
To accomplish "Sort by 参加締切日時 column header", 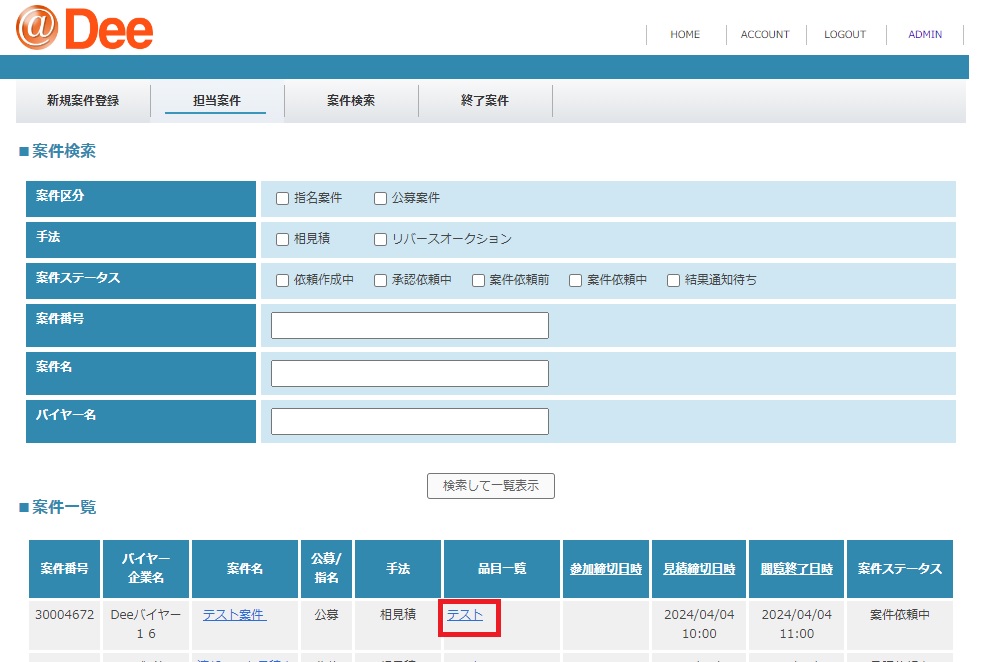I will [x=606, y=569].
